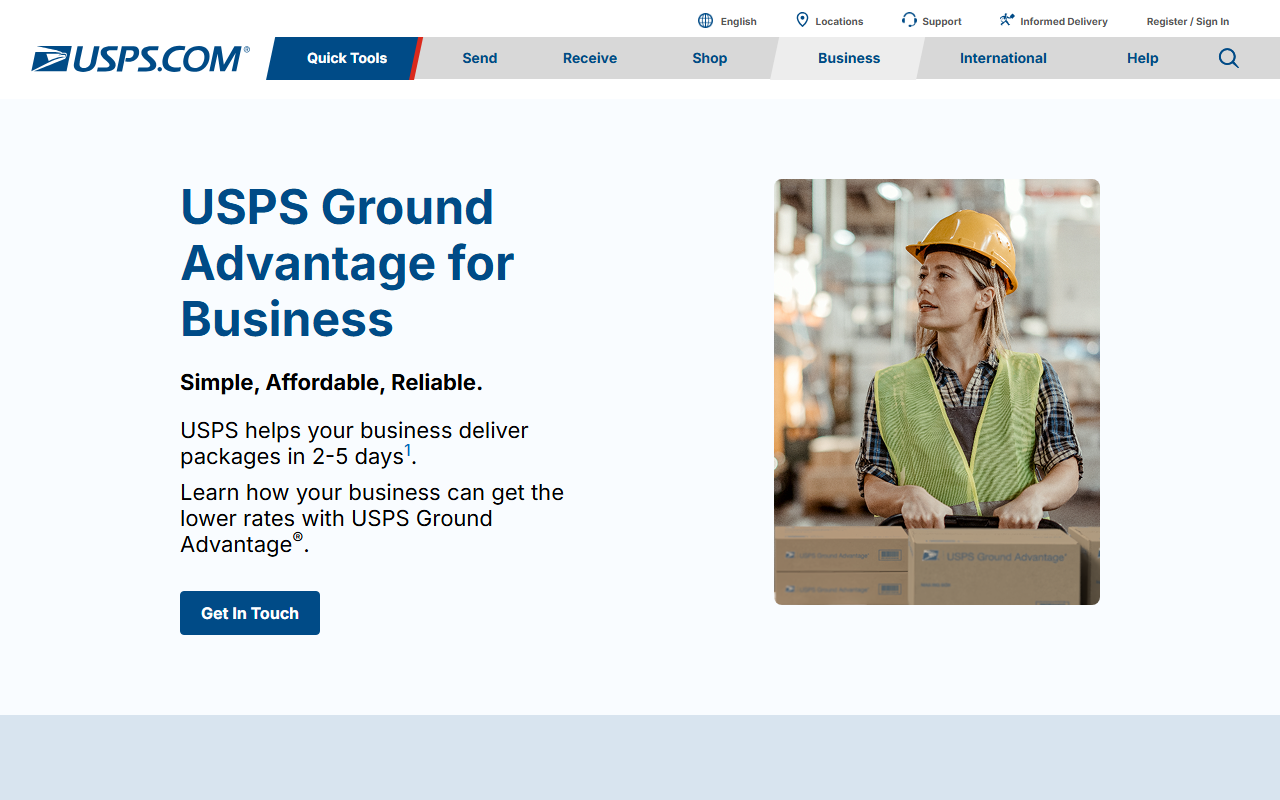Open the Support link
Screen dimensions: 1280x800
click(942, 22)
